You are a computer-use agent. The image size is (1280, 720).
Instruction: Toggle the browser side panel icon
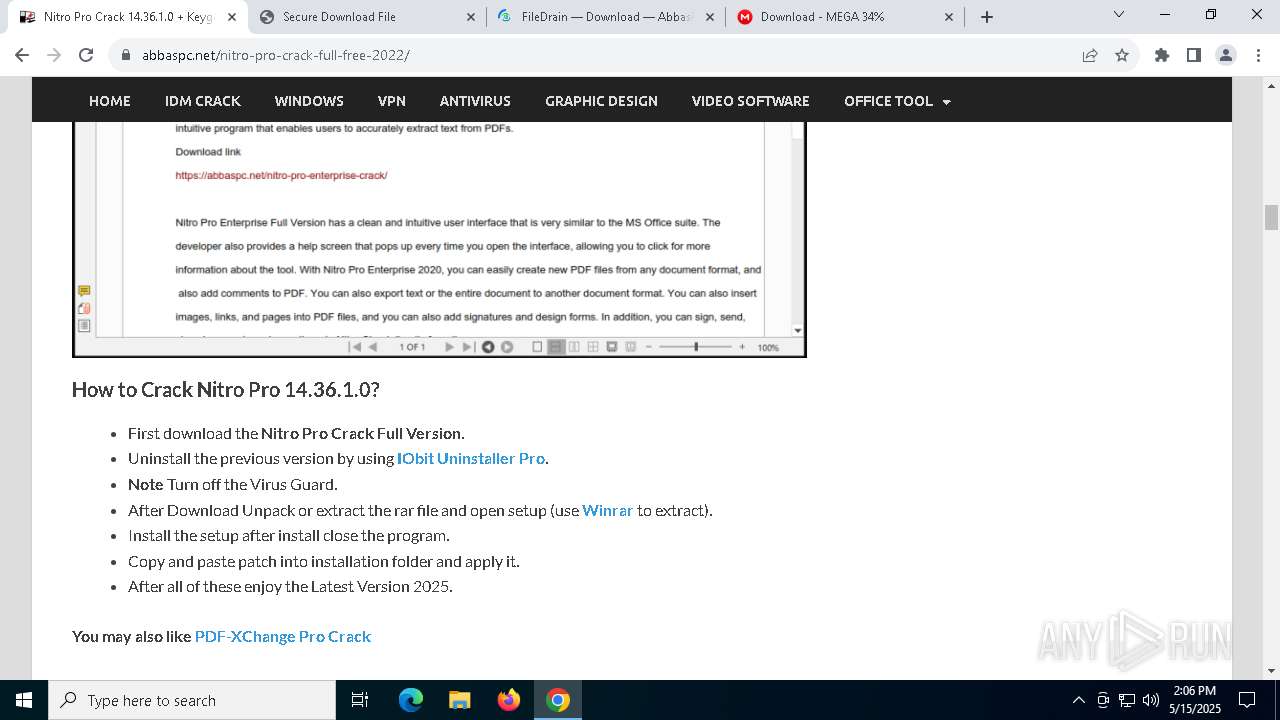pyautogui.click(x=1193, y=55)
